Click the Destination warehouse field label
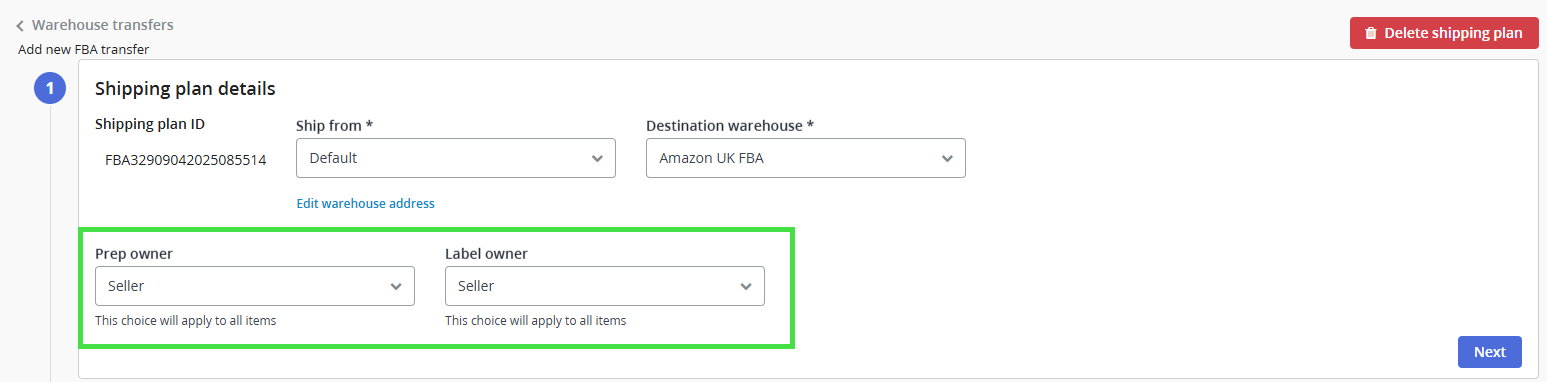1547x382 pixels. (730, 126)
